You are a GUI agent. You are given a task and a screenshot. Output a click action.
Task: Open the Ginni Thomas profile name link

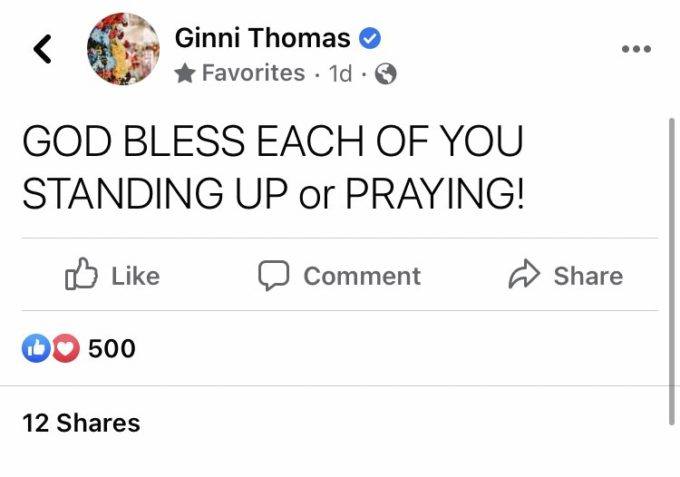click(x=262, y=38)
